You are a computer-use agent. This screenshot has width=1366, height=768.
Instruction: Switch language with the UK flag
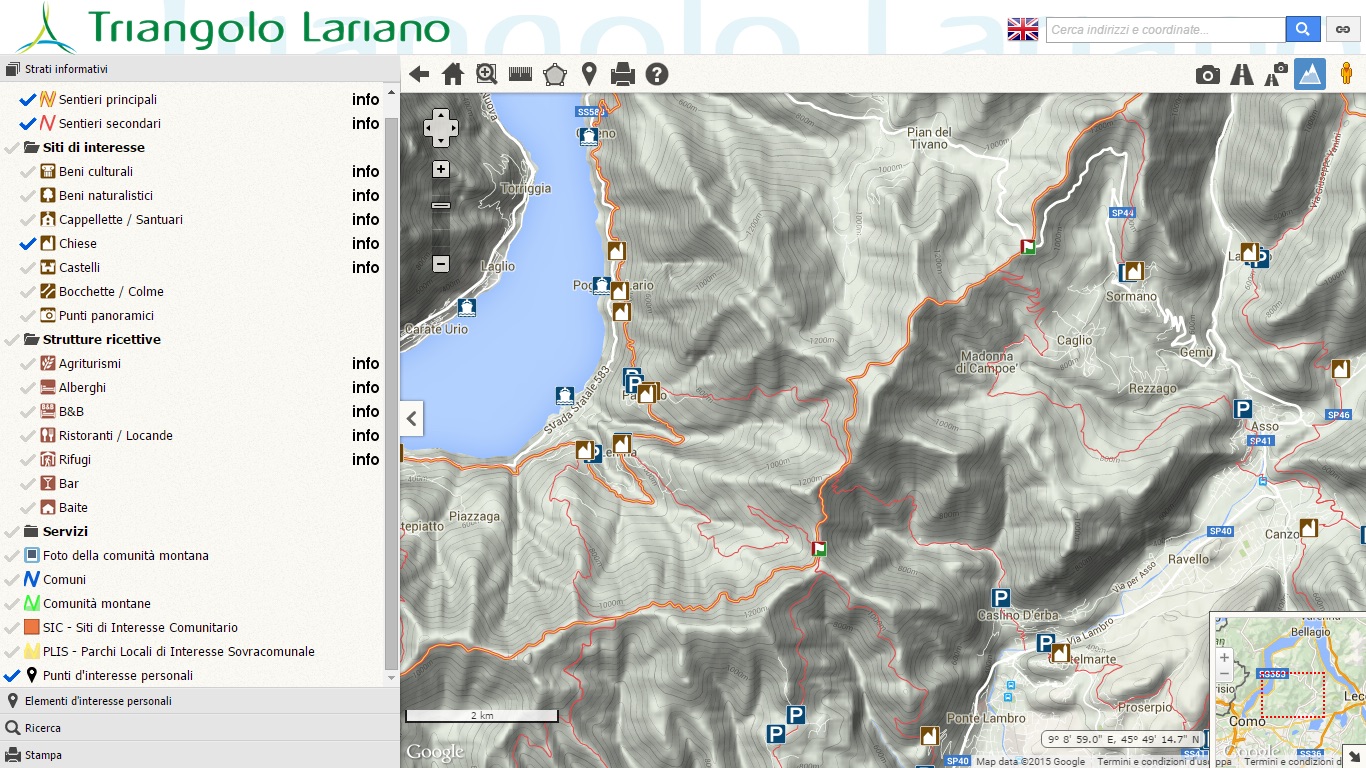point(1023,30)
